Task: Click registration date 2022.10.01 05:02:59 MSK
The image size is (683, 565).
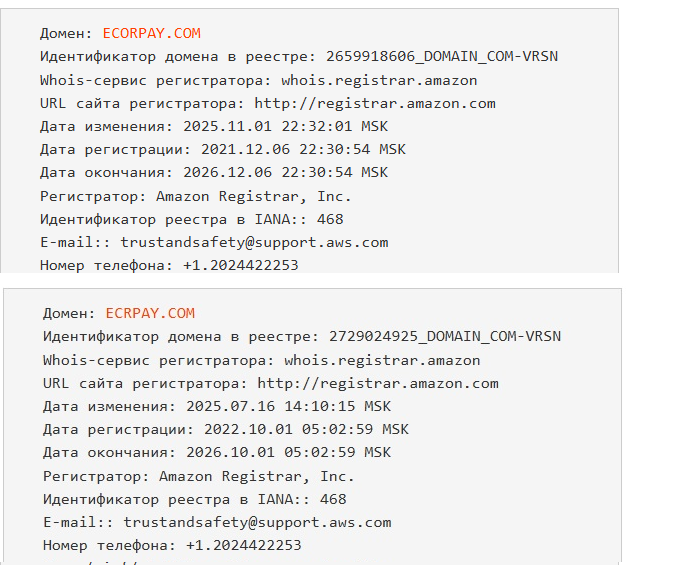Action: click(x=298, y=429)
